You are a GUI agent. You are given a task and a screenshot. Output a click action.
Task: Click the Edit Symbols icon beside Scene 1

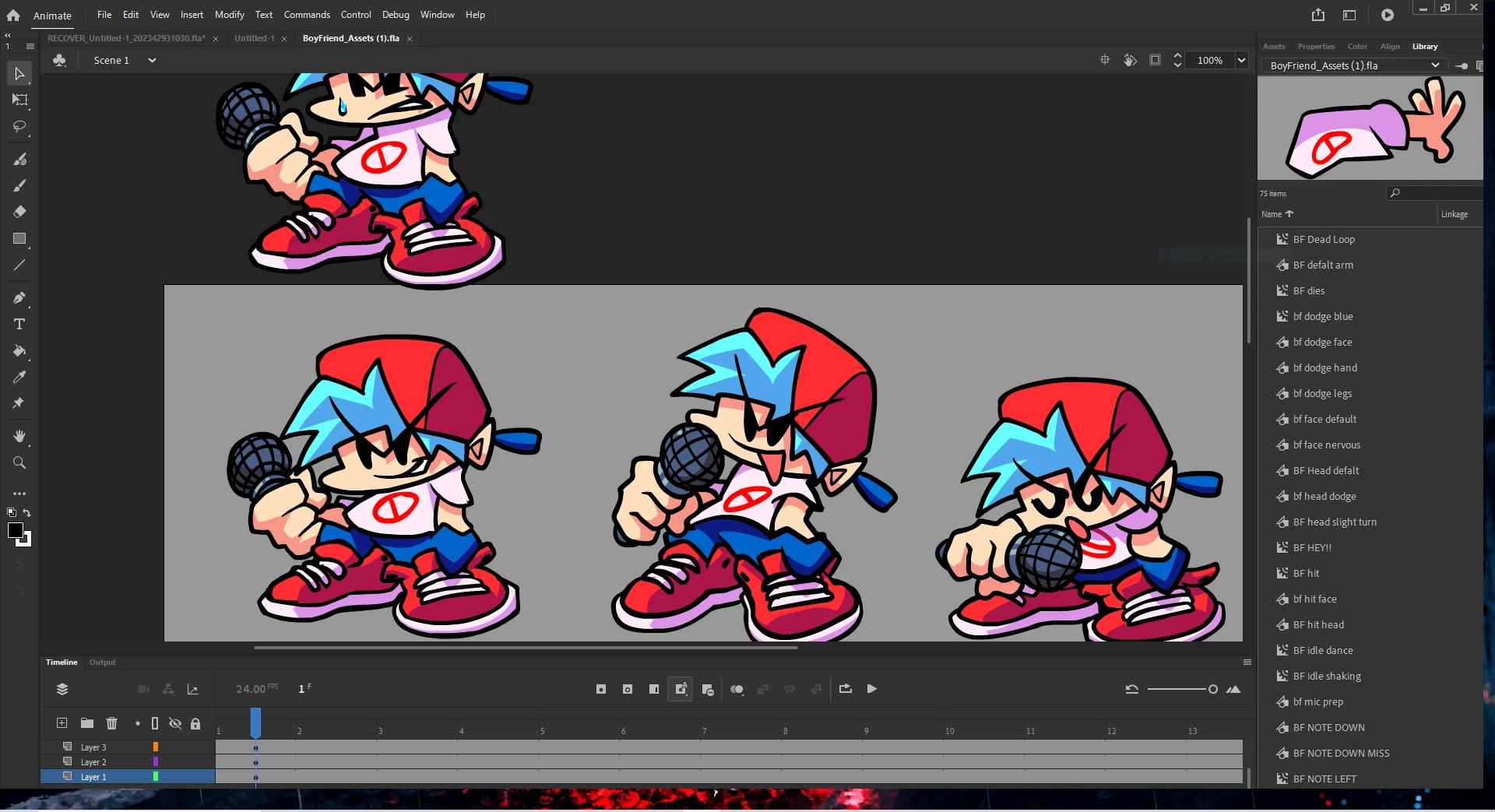(60, 60)
